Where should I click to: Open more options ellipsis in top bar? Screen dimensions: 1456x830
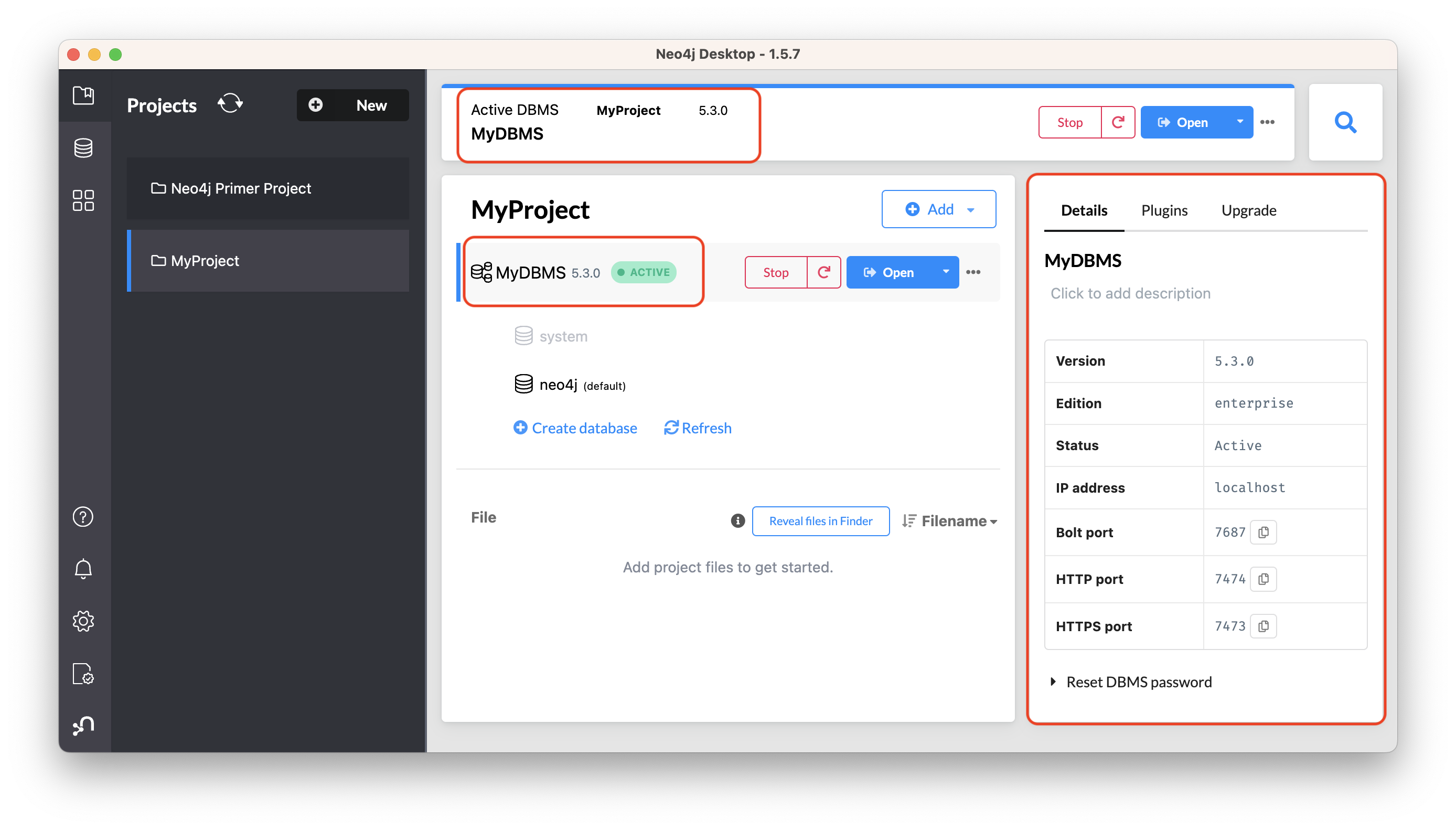click(1267, 122)
